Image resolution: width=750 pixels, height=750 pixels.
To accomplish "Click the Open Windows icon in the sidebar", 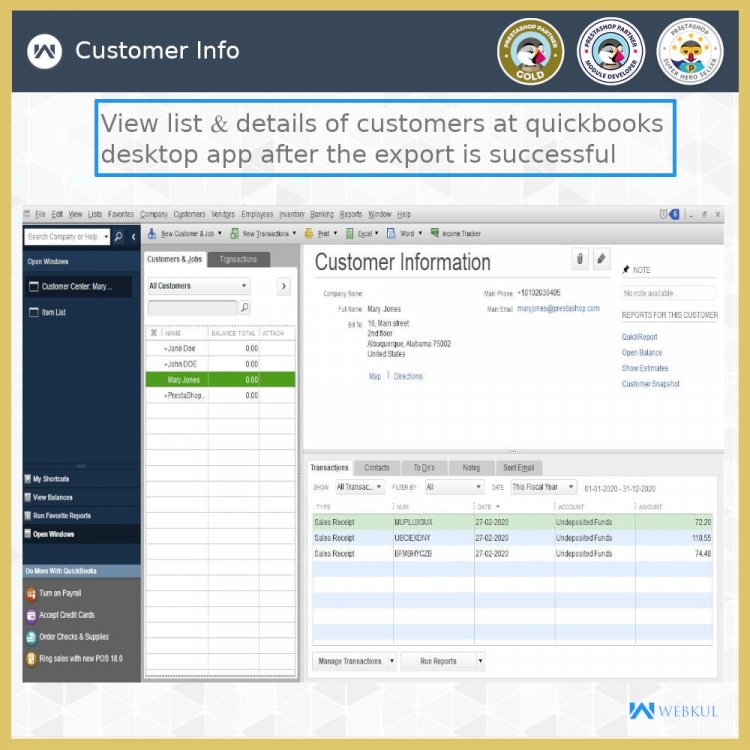I will pos(28,534).
